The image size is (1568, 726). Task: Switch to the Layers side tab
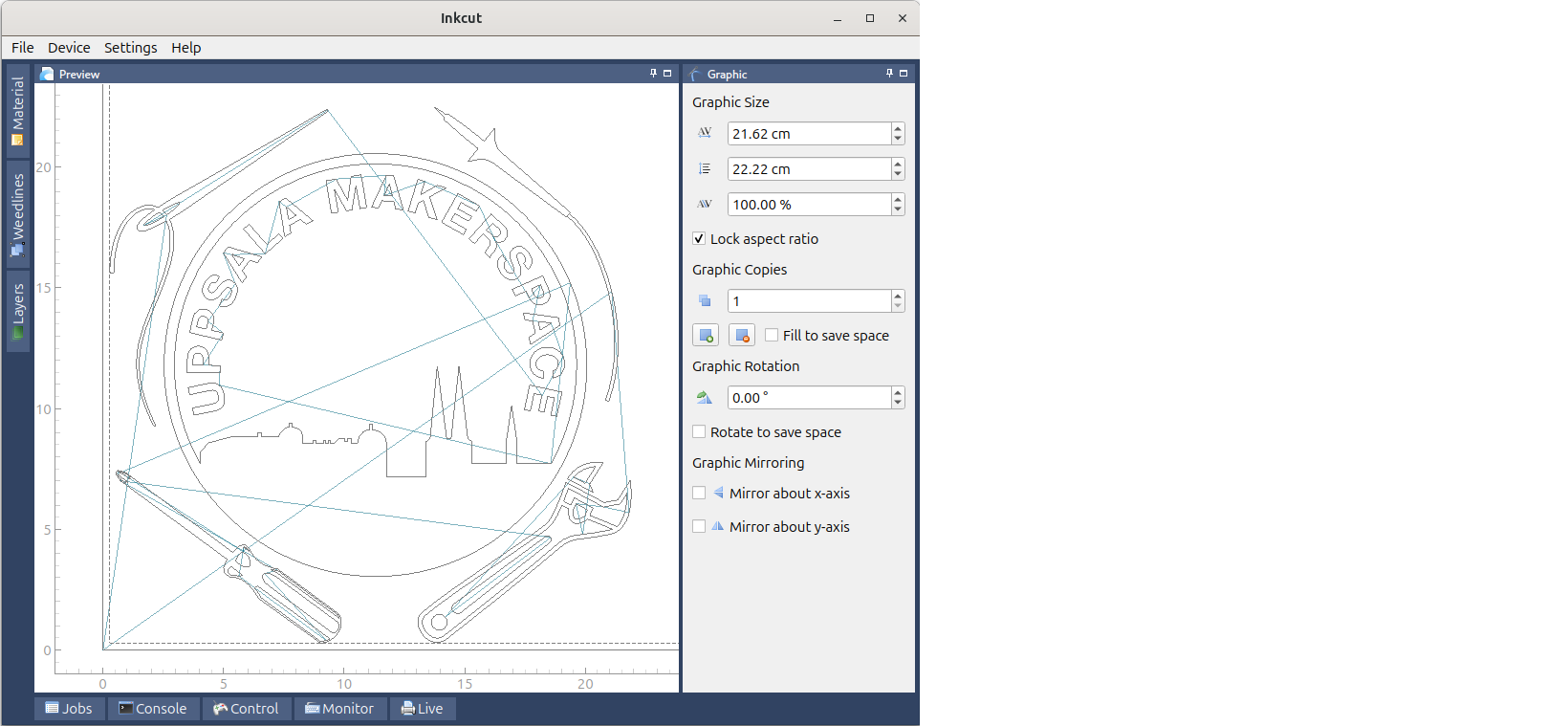click(18, 312)
